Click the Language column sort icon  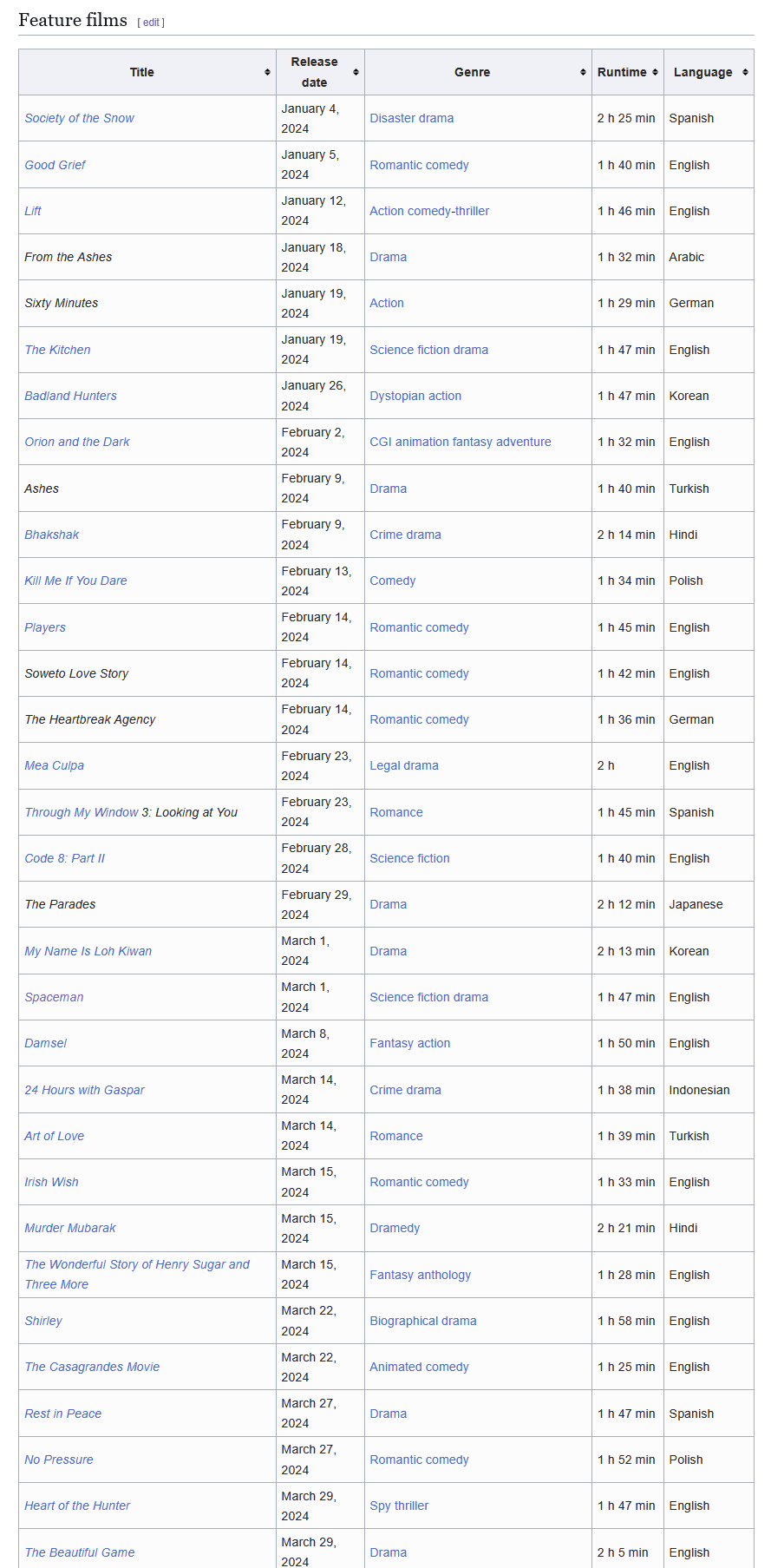pos(745,73)
